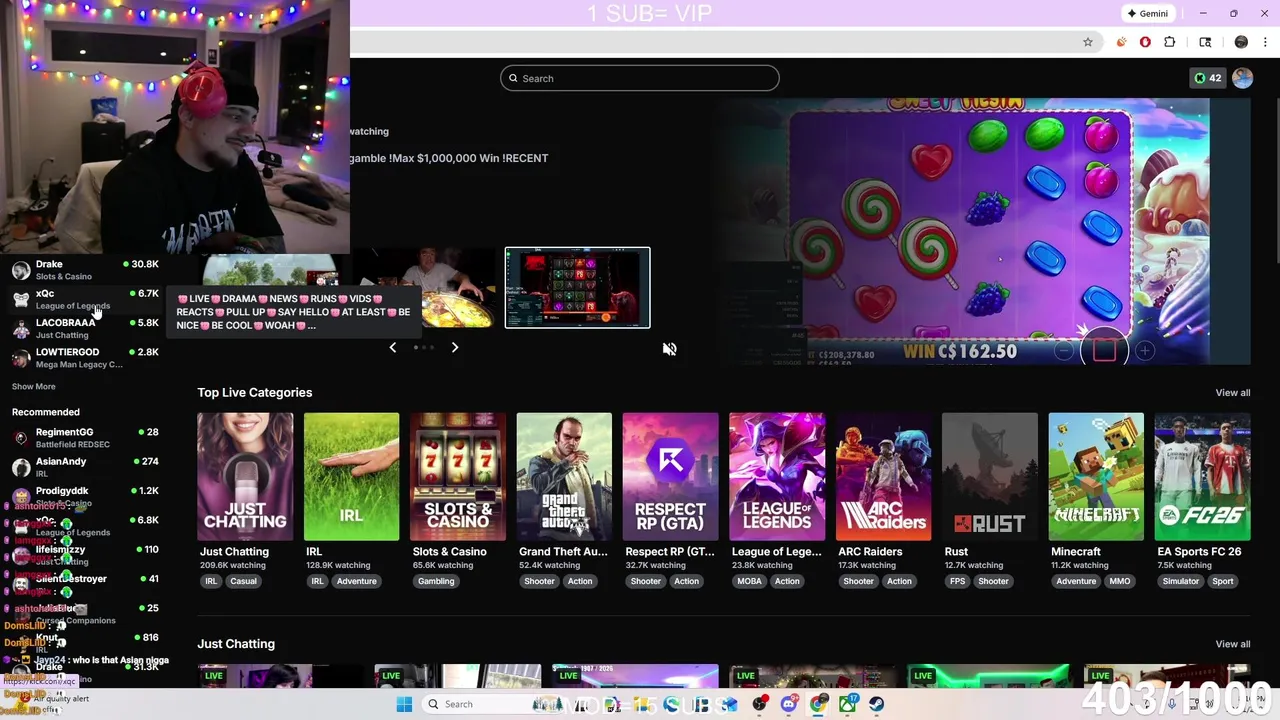Select the outdoor trees carousel thumbnail
Screen dimensions: 1280x720
click(x=270, y=270)
